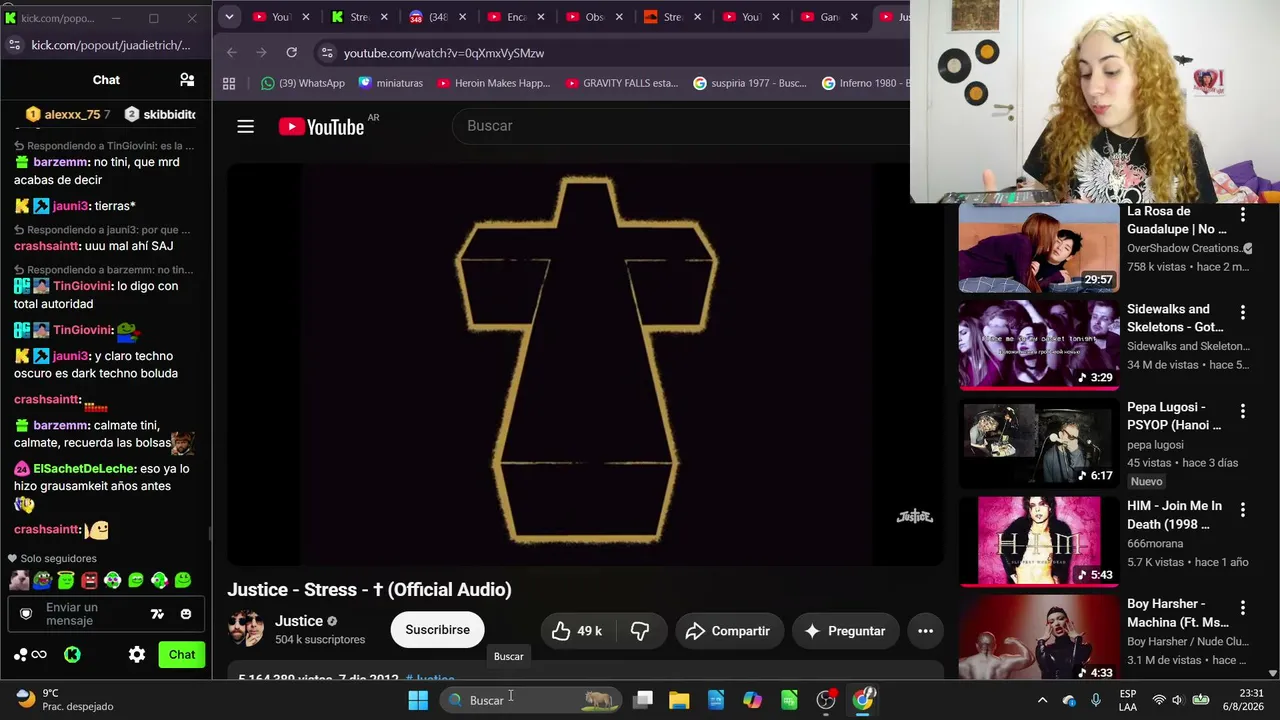This screenshot has width=1280, height=720.
Task: Reload the YouTube page
Action: click(x=291, y=53)
